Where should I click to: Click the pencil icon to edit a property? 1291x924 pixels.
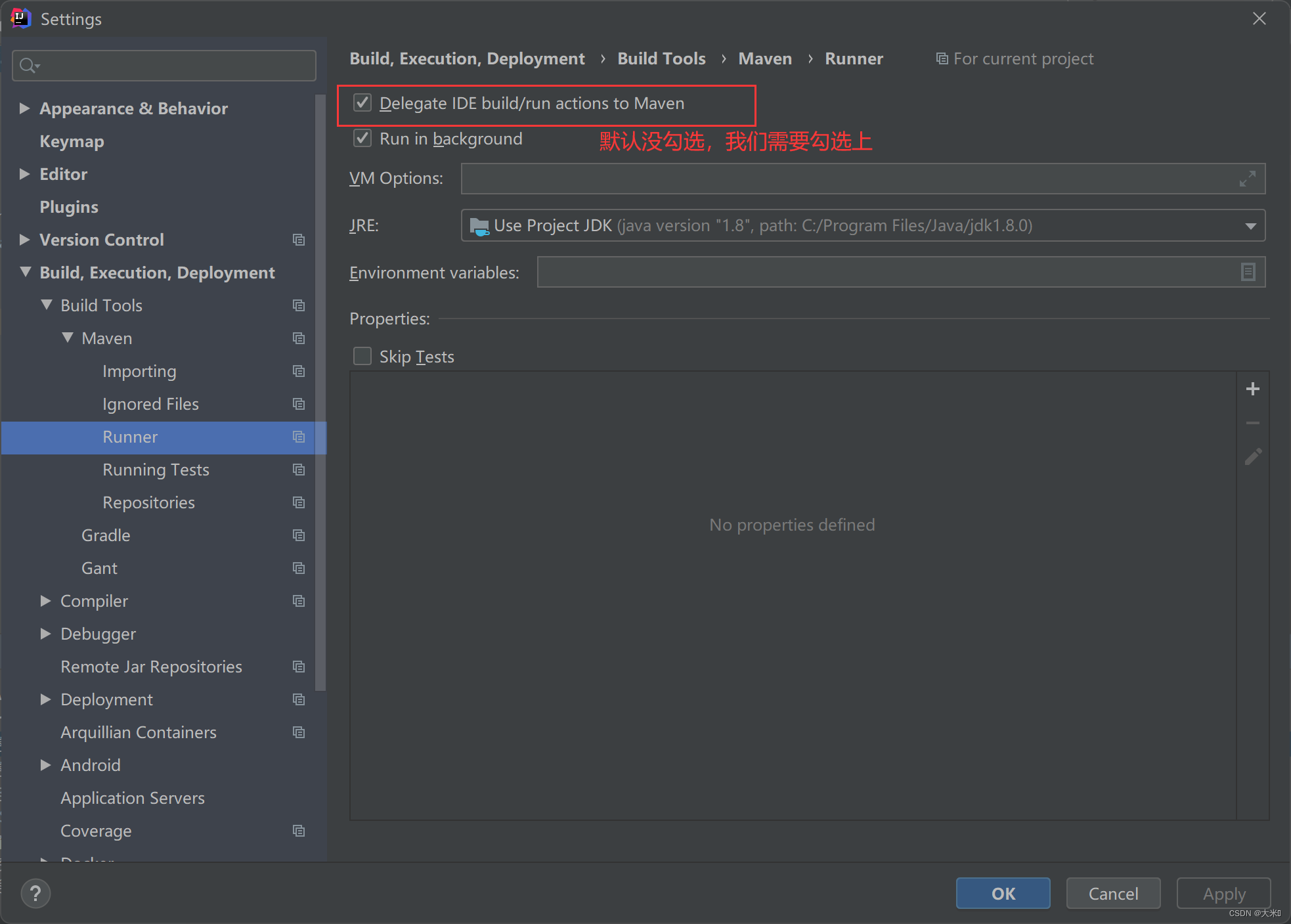point(1253,456)
